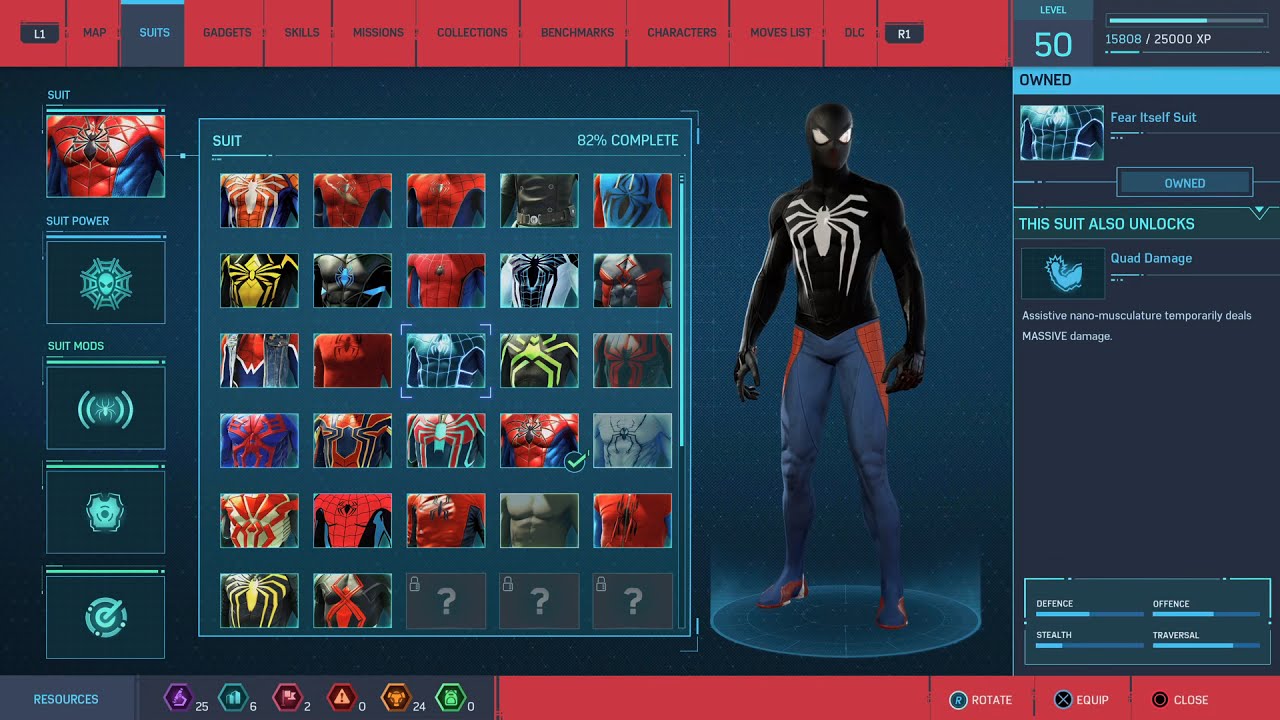This screenshot has width=1280, height=720.
Task: Click the teal landmark token icon
Action: [232, 697]
